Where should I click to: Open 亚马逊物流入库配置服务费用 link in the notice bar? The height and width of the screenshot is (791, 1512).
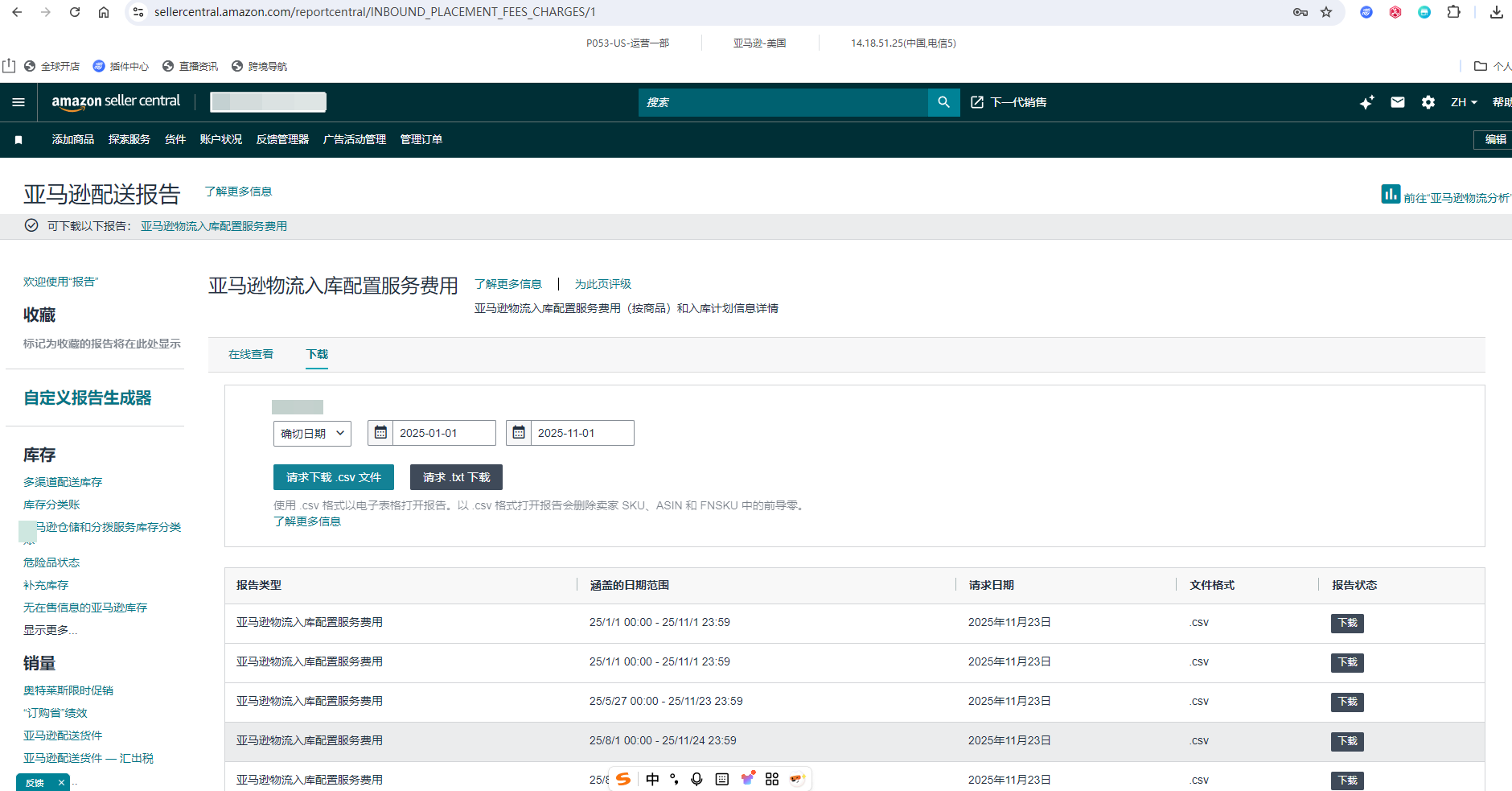click(214, 226)
